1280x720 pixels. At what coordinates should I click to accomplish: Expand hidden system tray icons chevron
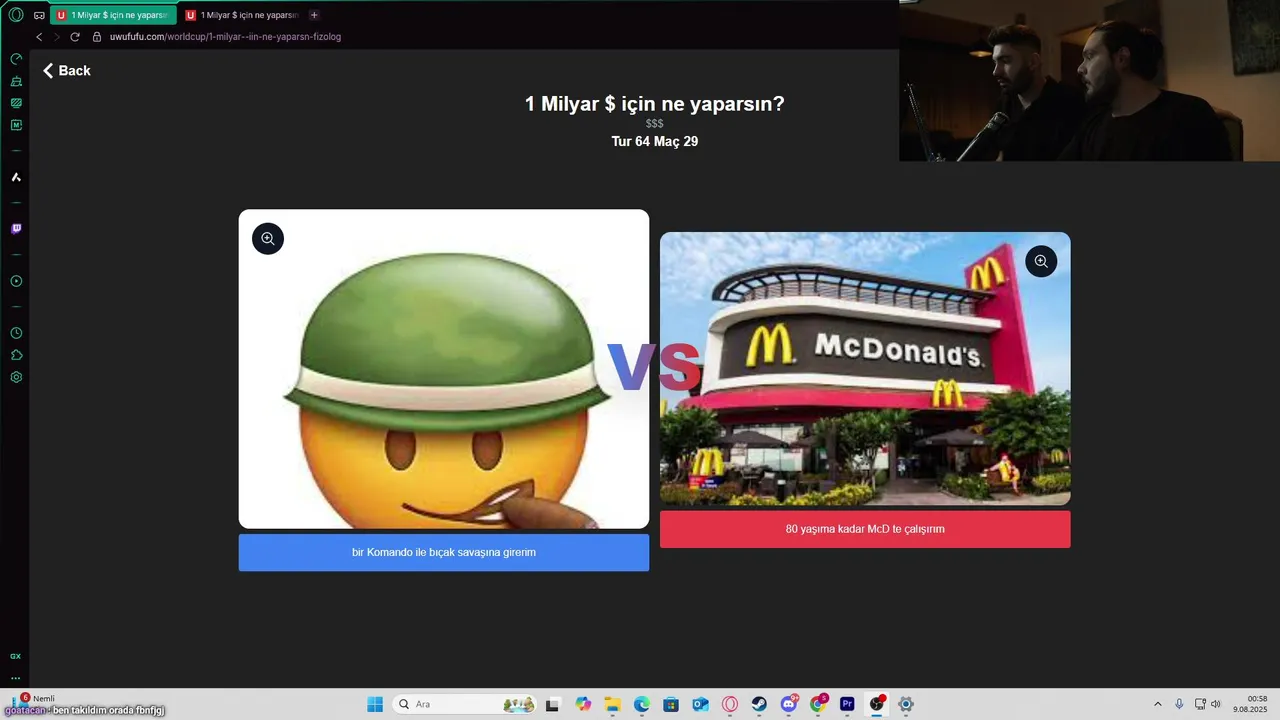[1158, 704]
